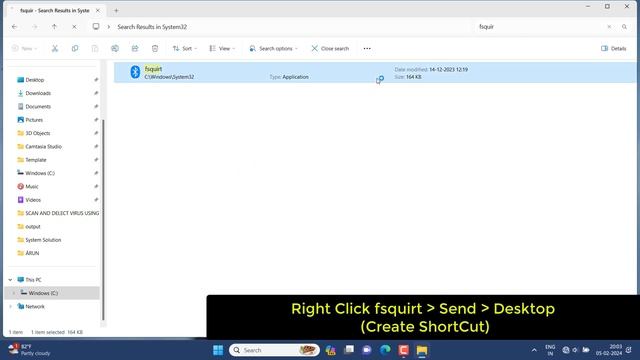Click the search magnifier icon
Screen dimensions: 640x360
624,27
